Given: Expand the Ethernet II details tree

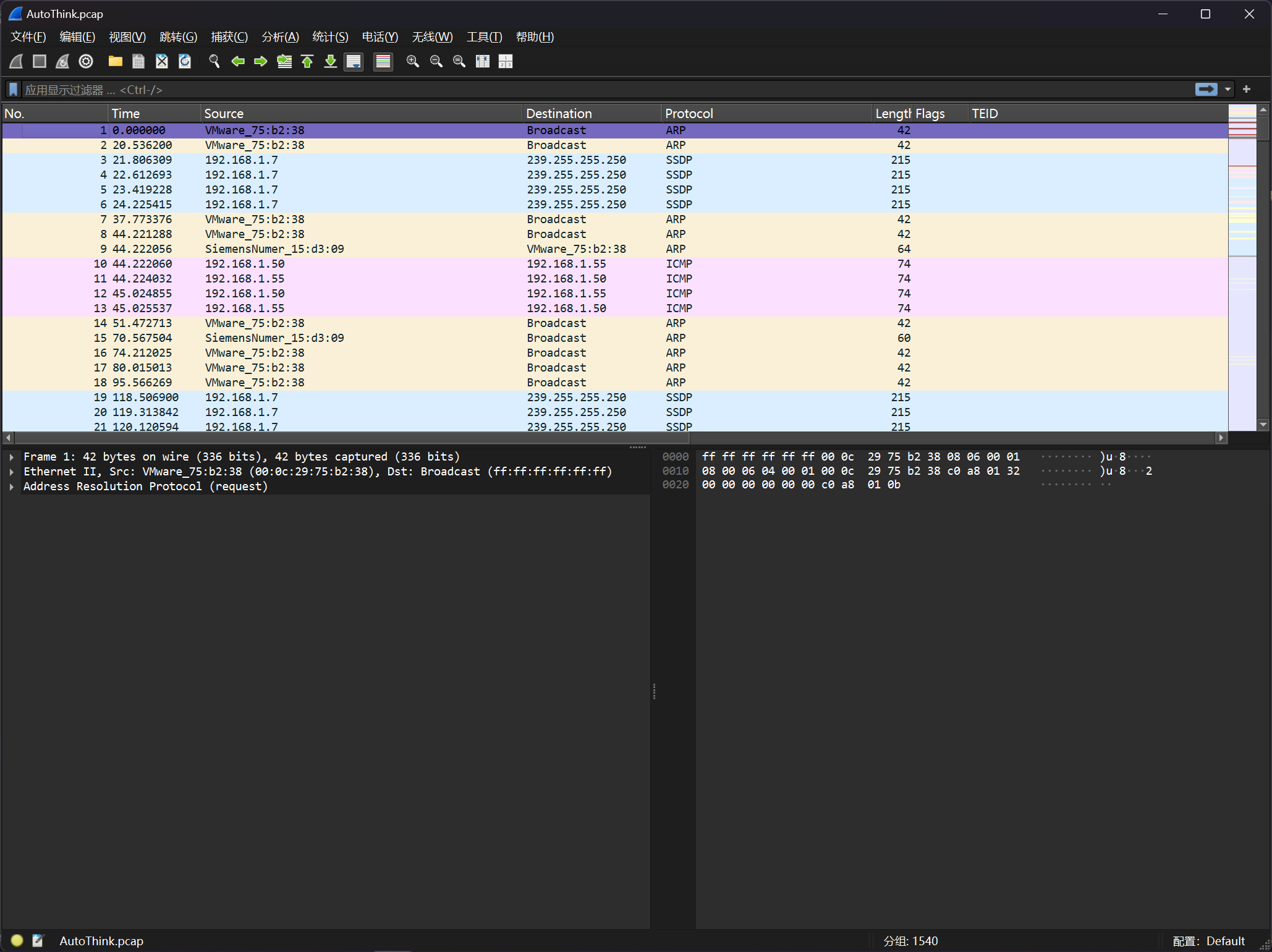Looking at the screenshot, I should pos(12,472).
